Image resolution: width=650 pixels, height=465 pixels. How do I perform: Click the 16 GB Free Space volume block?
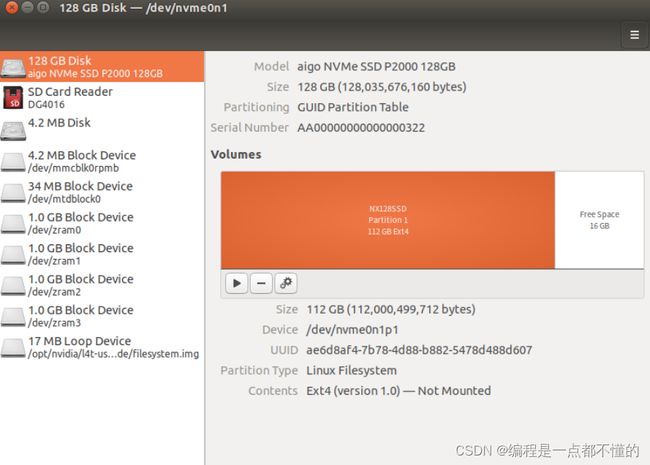[599, 220]
